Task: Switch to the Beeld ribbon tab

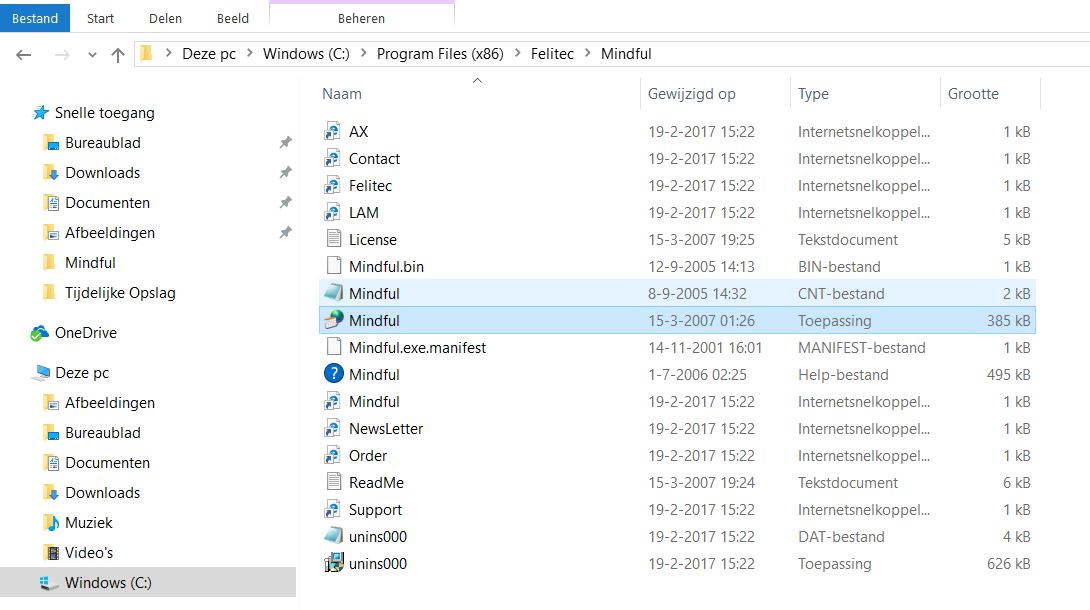Action: [x=232, y=19]
